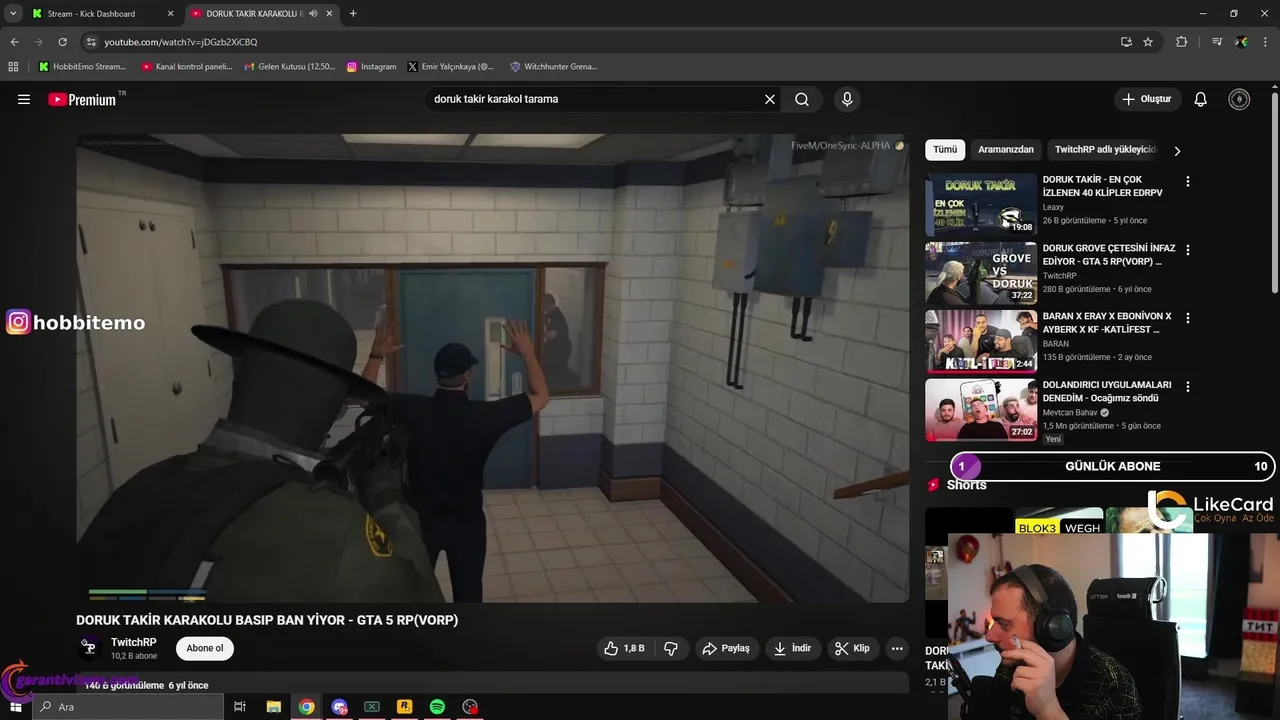Open KATLİFEST video thumbnail
The image size is (1280, 720).
[x=981, y=341]
